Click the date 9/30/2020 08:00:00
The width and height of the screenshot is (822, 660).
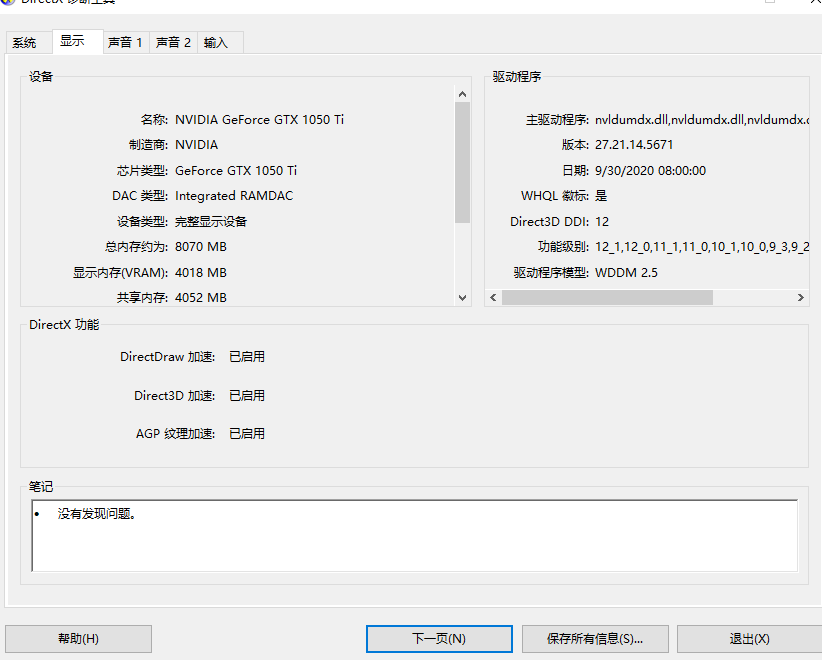pos(651,170)
